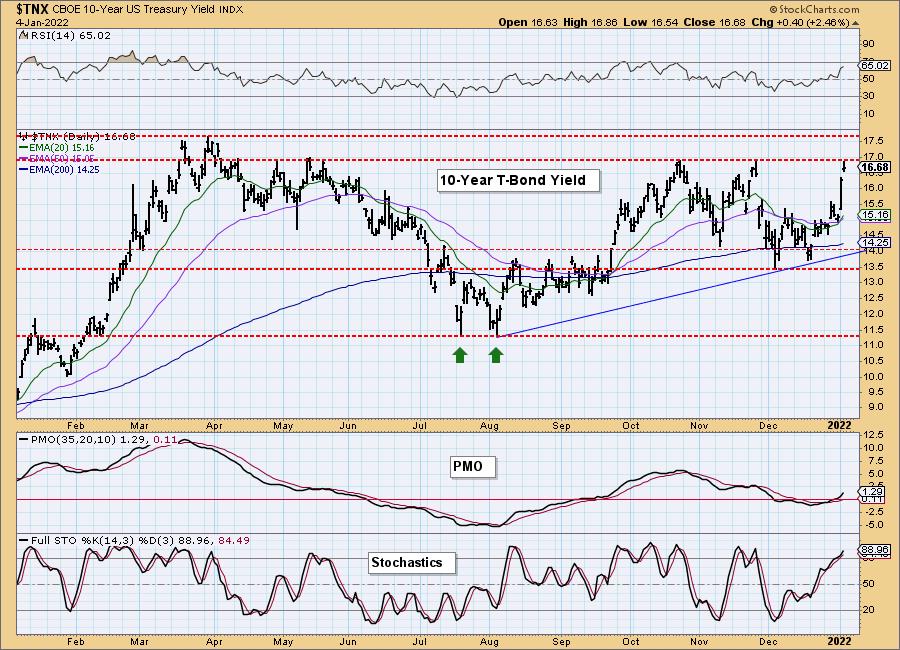Open the StockCharts.com credit link
The width and height of the screenshot is (900, 650).
(x=814, y=9)
